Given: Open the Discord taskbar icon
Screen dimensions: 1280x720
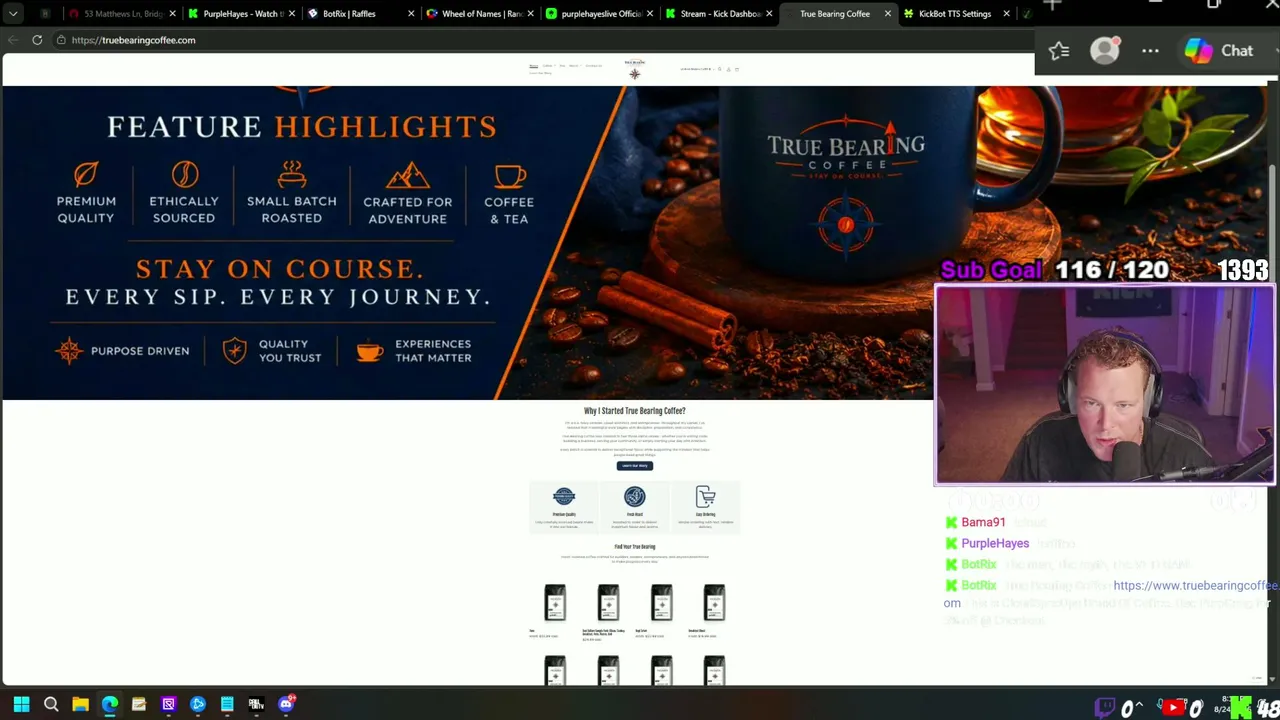Looking at the screenshot, I should (287, 704).
